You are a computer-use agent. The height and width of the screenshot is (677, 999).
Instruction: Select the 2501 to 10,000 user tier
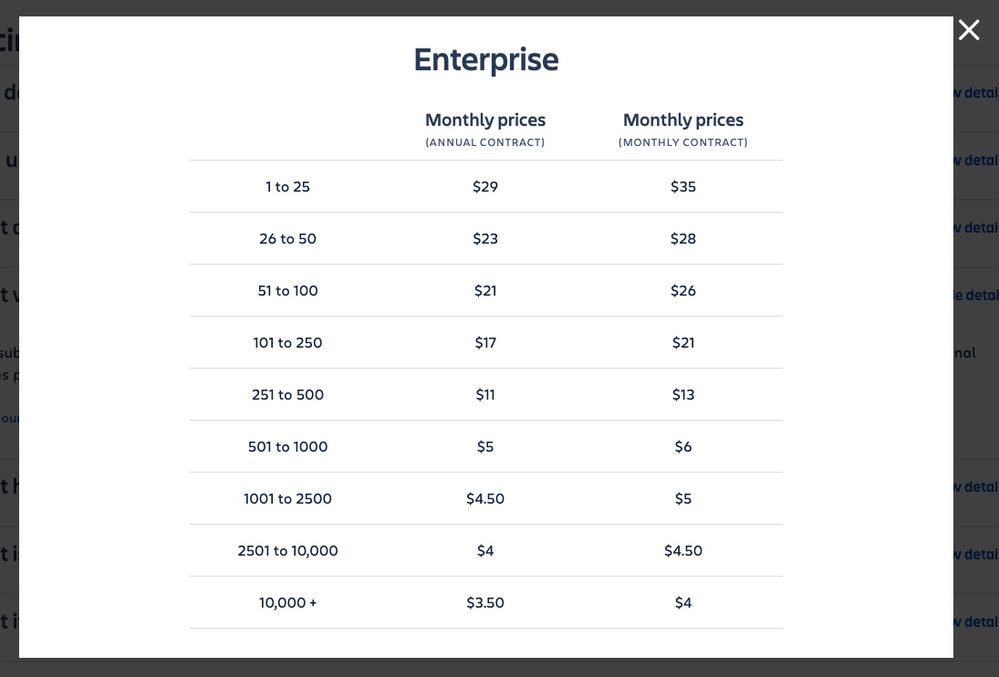287,551
